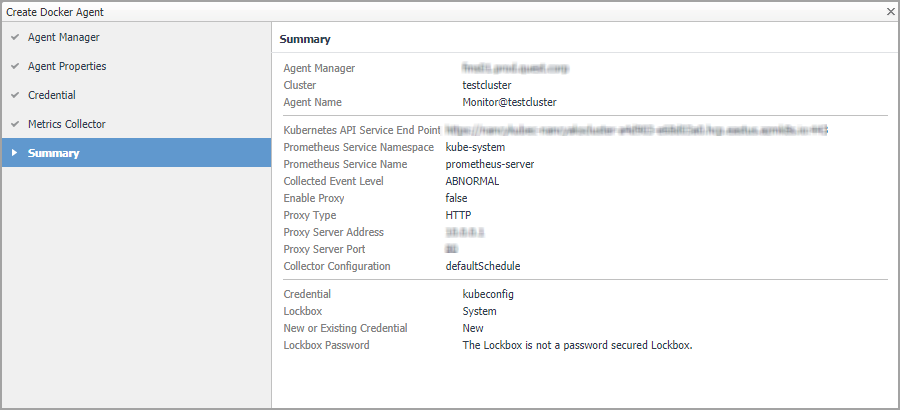This screenshot has height=410, width=900.
Task: Click the Monitor@testcluster agent name value
Action: [x=509, y=102]
